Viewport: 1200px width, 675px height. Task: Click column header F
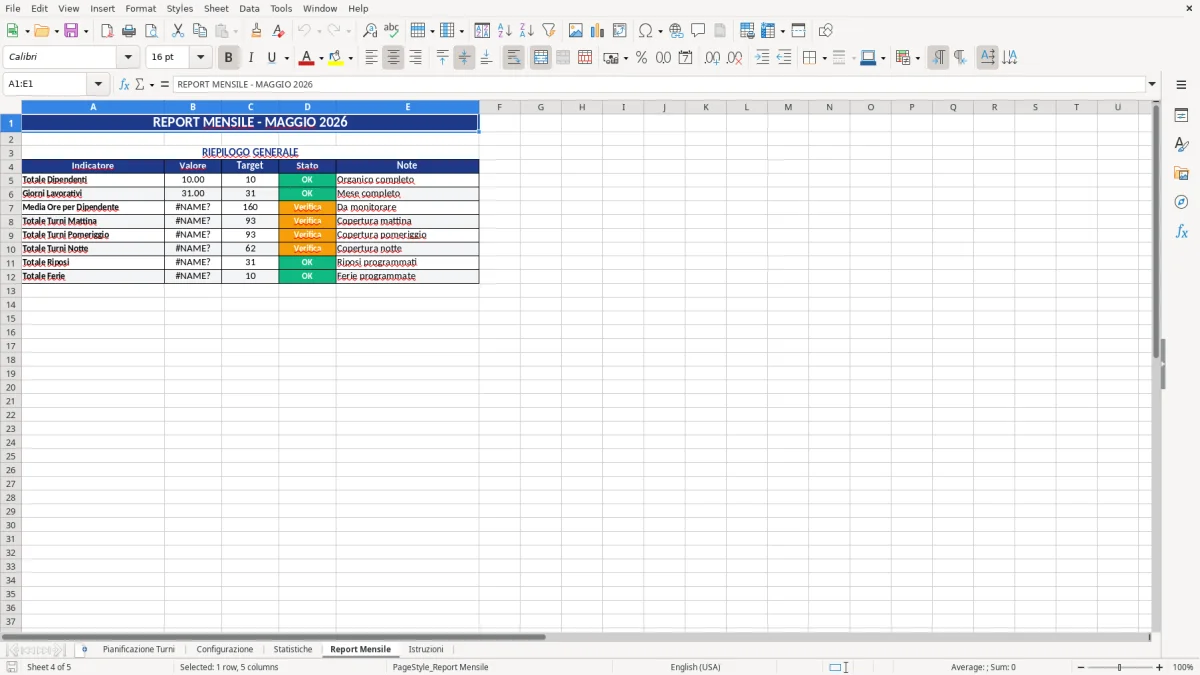[499, 107]
